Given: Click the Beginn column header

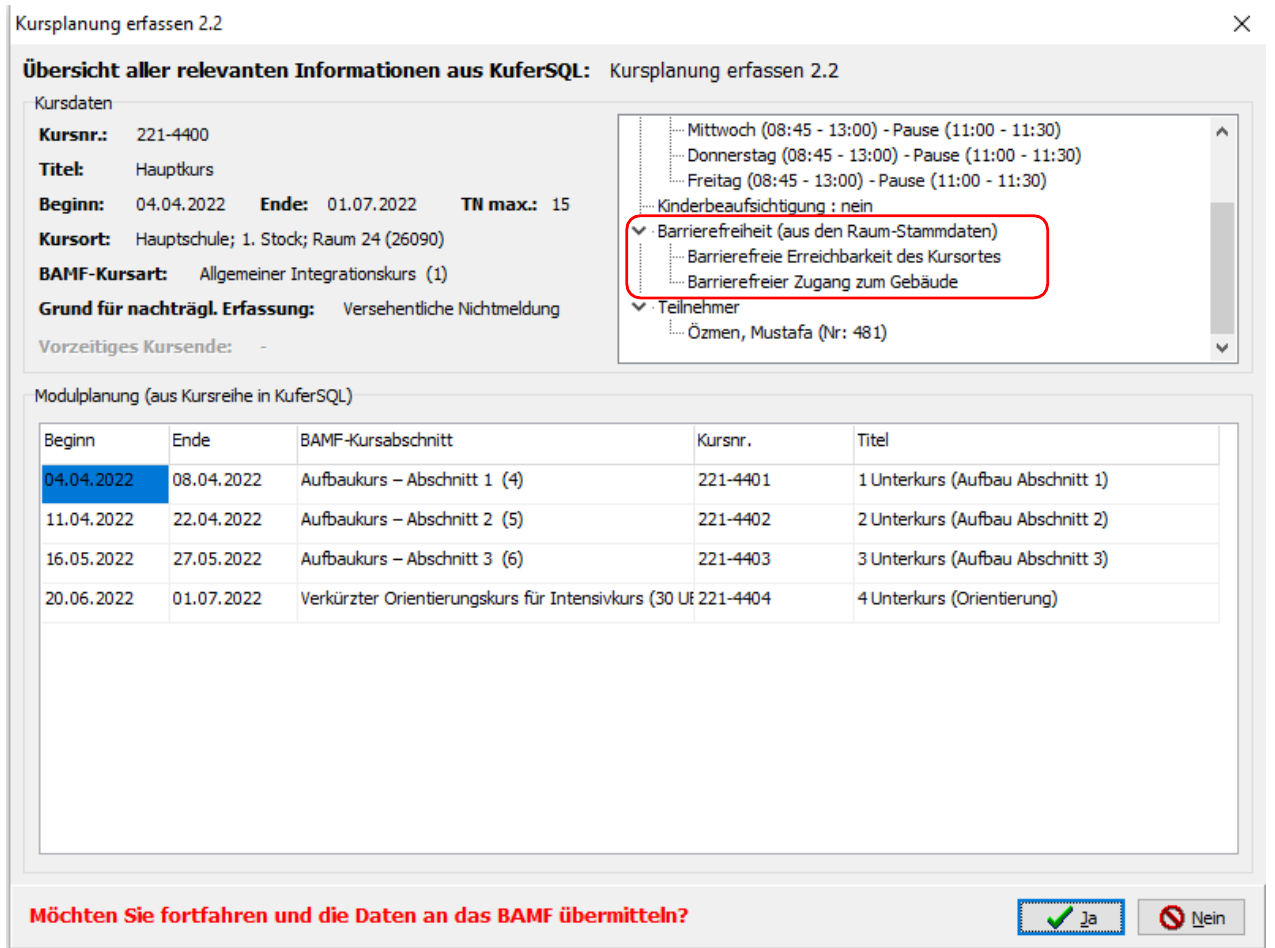Looking at the screenshot, I should pyautogui.click(x=104, y=440).
